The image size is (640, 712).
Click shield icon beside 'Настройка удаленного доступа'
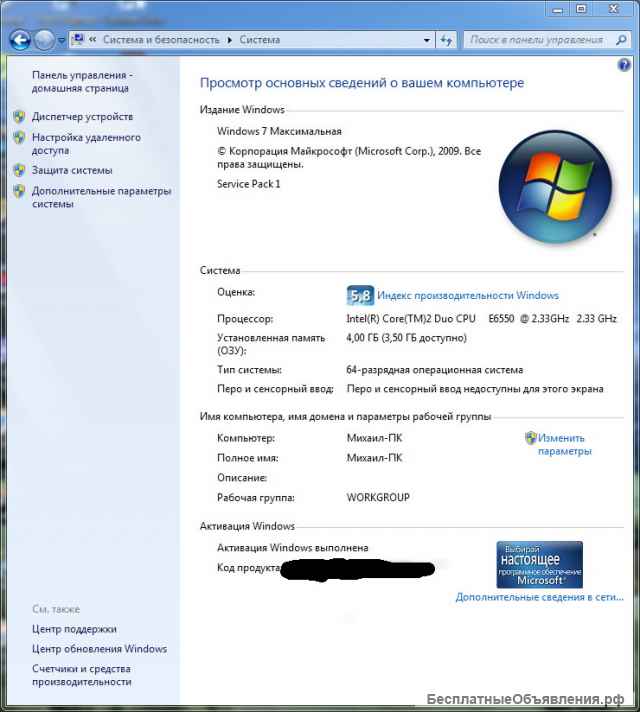tap(19, 137)
